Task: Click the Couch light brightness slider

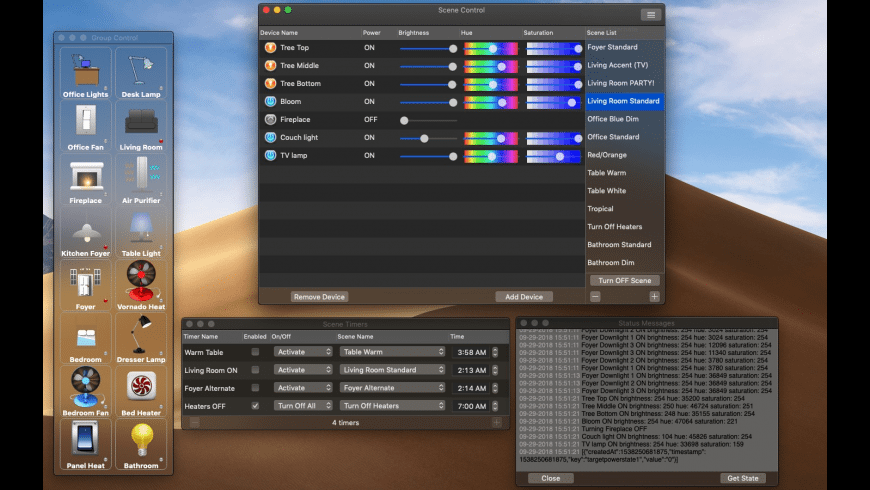Action: coord(428,138)
